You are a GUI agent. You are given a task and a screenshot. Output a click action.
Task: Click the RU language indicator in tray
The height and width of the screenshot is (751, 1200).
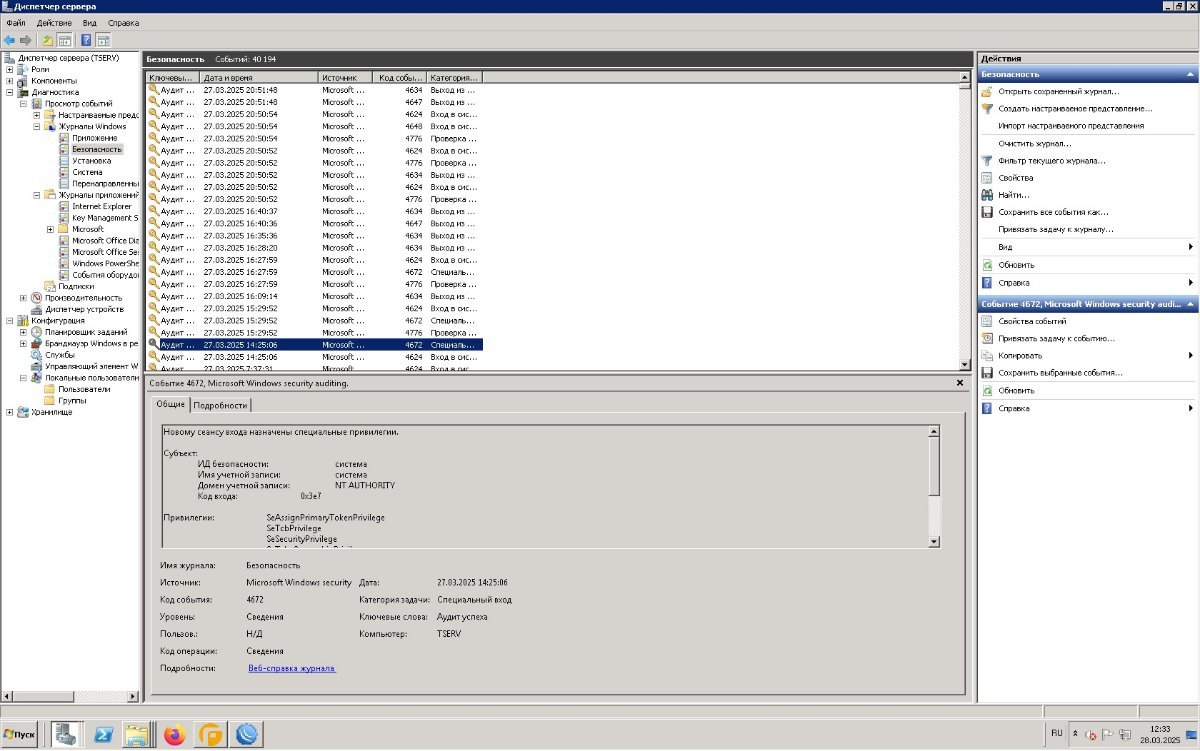coord(1056,733)
